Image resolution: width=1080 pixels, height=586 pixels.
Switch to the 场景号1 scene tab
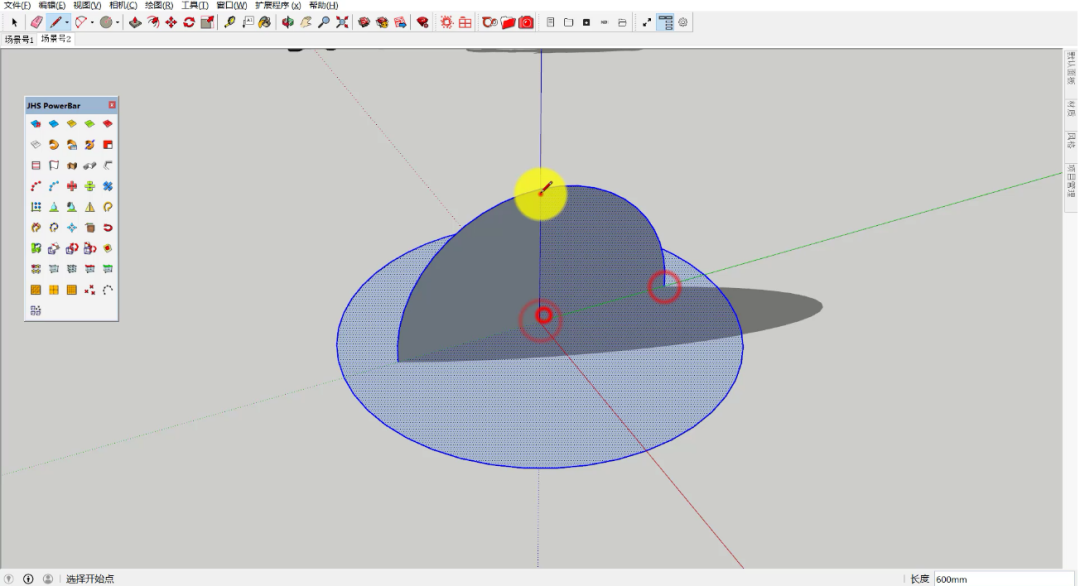click(x=19, y=39)
